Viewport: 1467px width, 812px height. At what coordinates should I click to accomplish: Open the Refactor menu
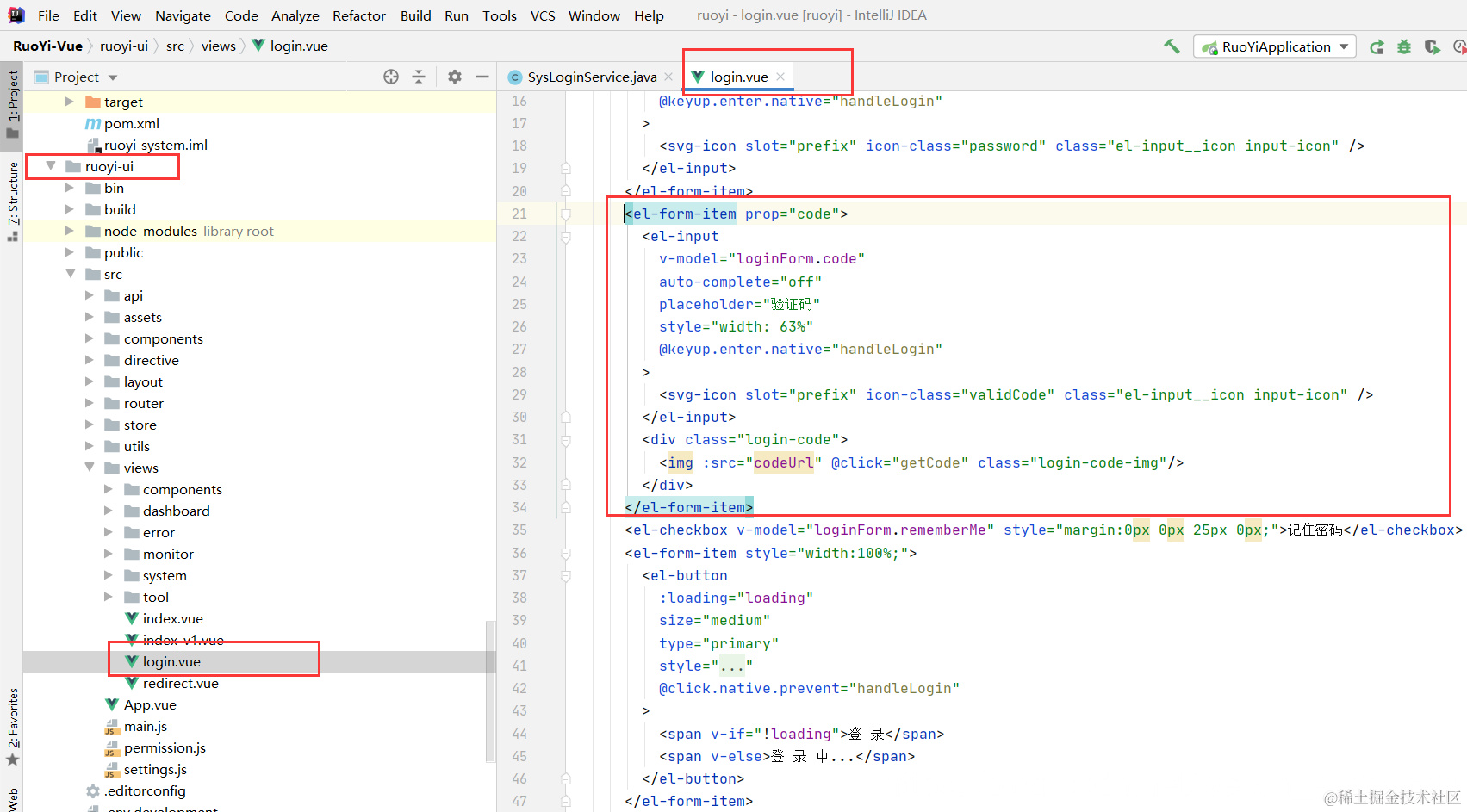tap(359, 15)
